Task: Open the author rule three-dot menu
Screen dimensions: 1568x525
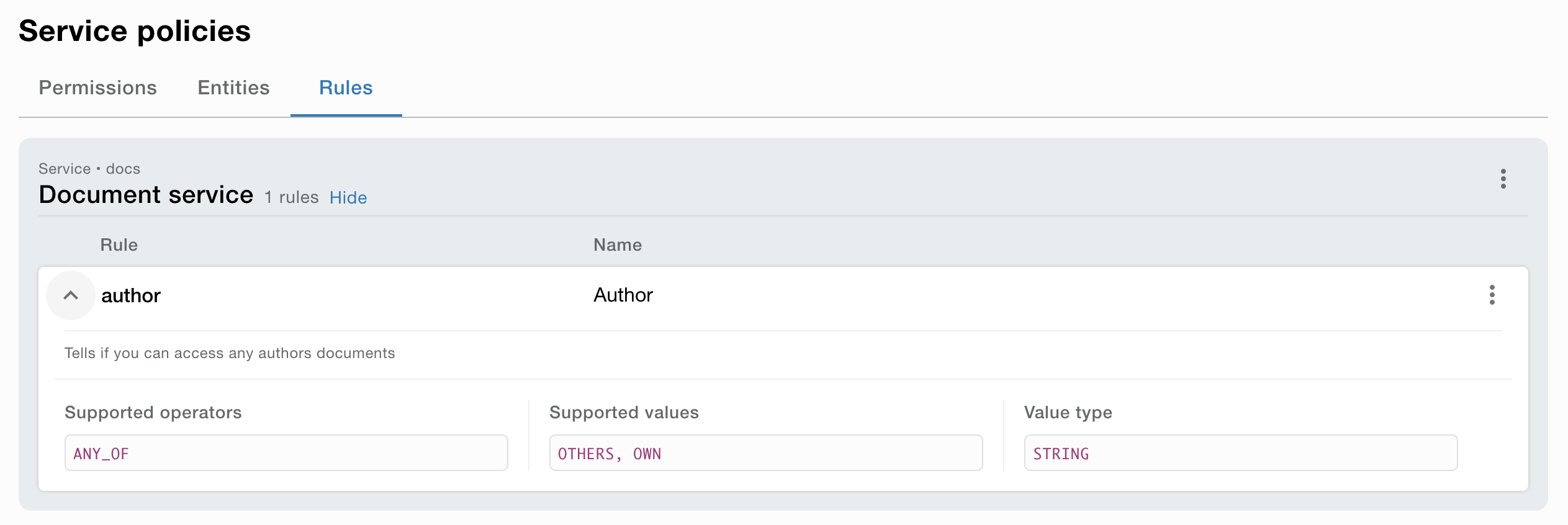Action: pos(1492,295)
